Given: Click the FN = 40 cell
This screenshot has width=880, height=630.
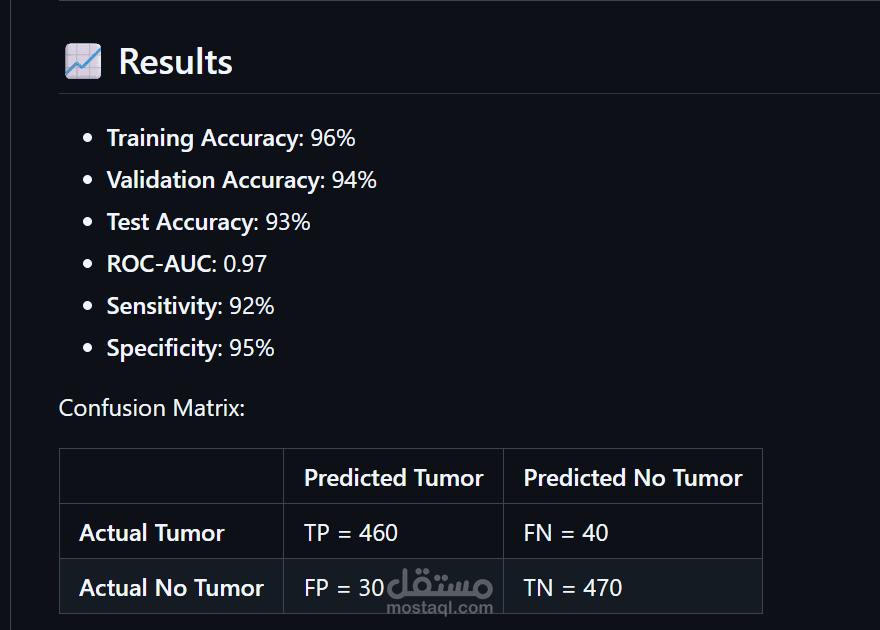Looking at the screenshot, I should click(x=565, y=533).
